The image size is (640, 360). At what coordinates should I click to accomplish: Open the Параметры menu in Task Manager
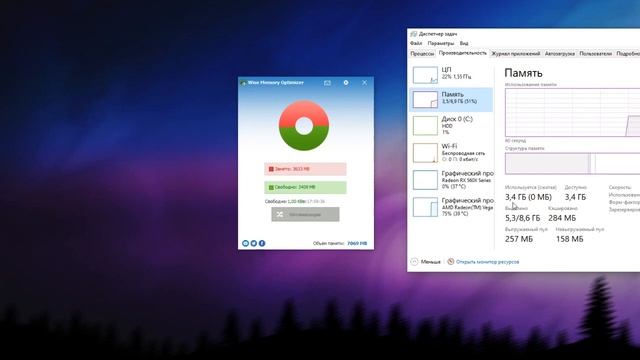click(x=441, y=43)
